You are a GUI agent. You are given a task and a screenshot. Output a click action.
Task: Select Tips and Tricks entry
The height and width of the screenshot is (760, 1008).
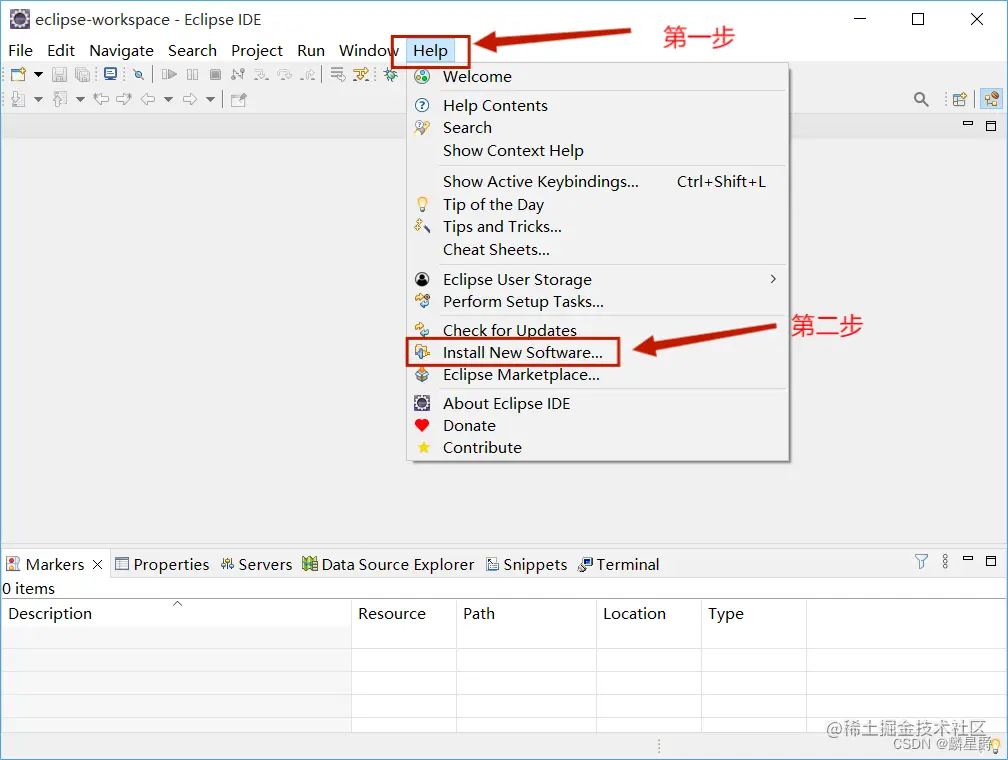(x=598, y=226)
